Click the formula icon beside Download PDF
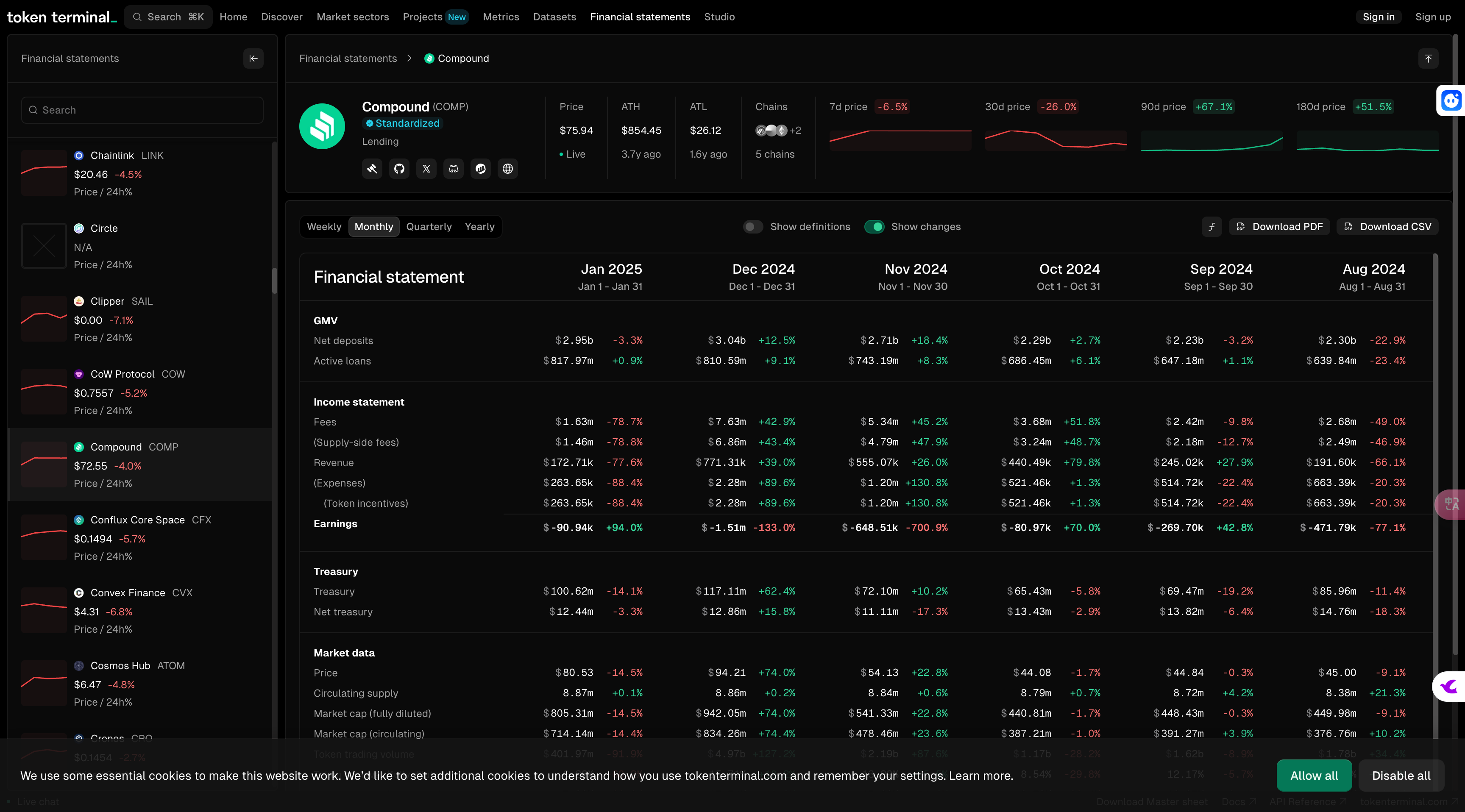 pos(1212,227)
